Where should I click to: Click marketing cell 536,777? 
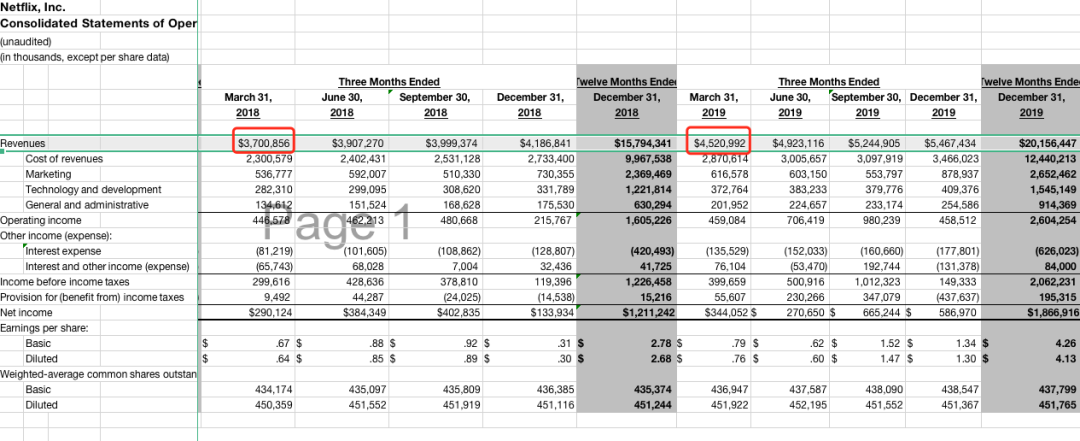(x=273, y=174)
